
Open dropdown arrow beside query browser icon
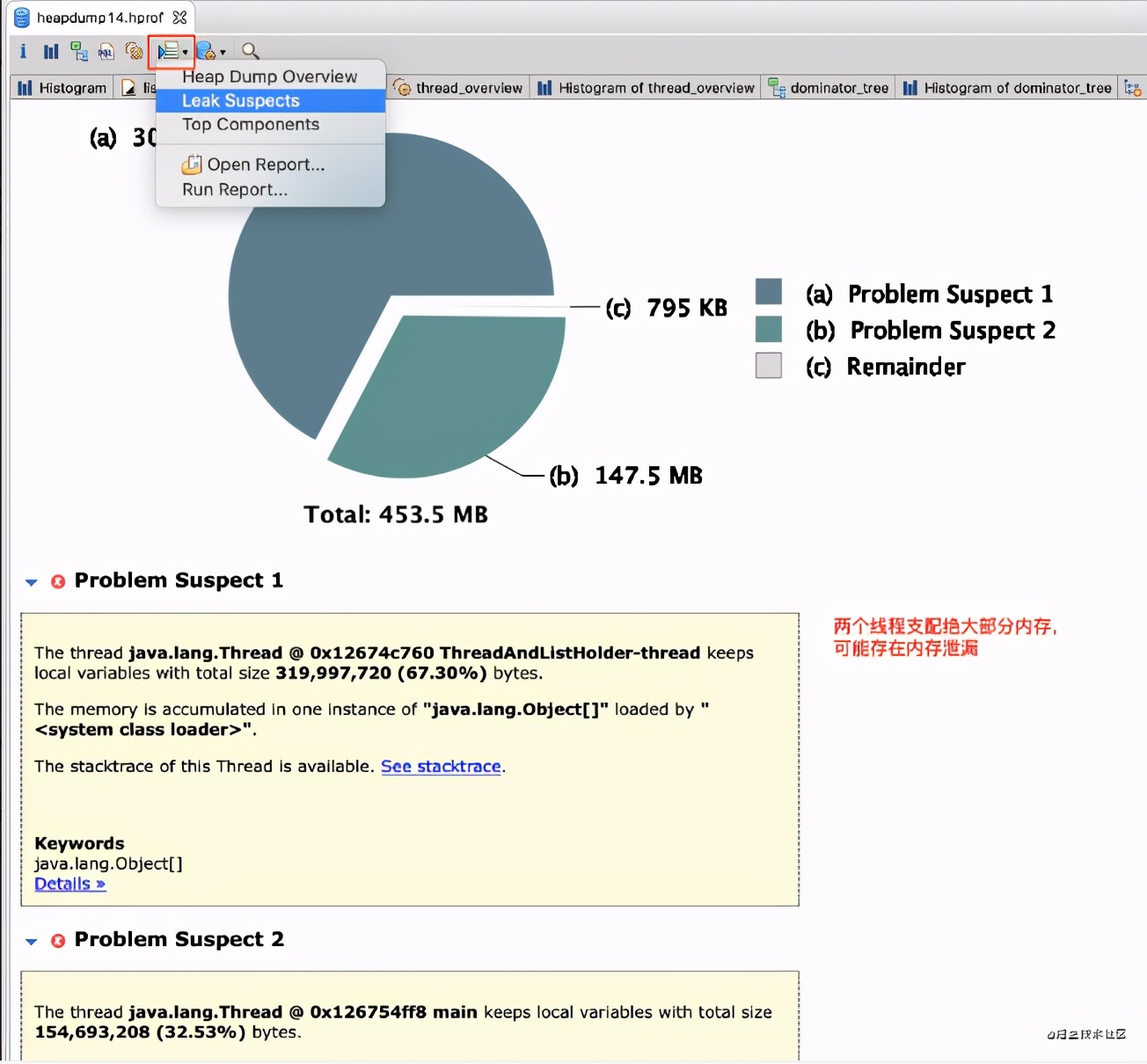[223, 52]
